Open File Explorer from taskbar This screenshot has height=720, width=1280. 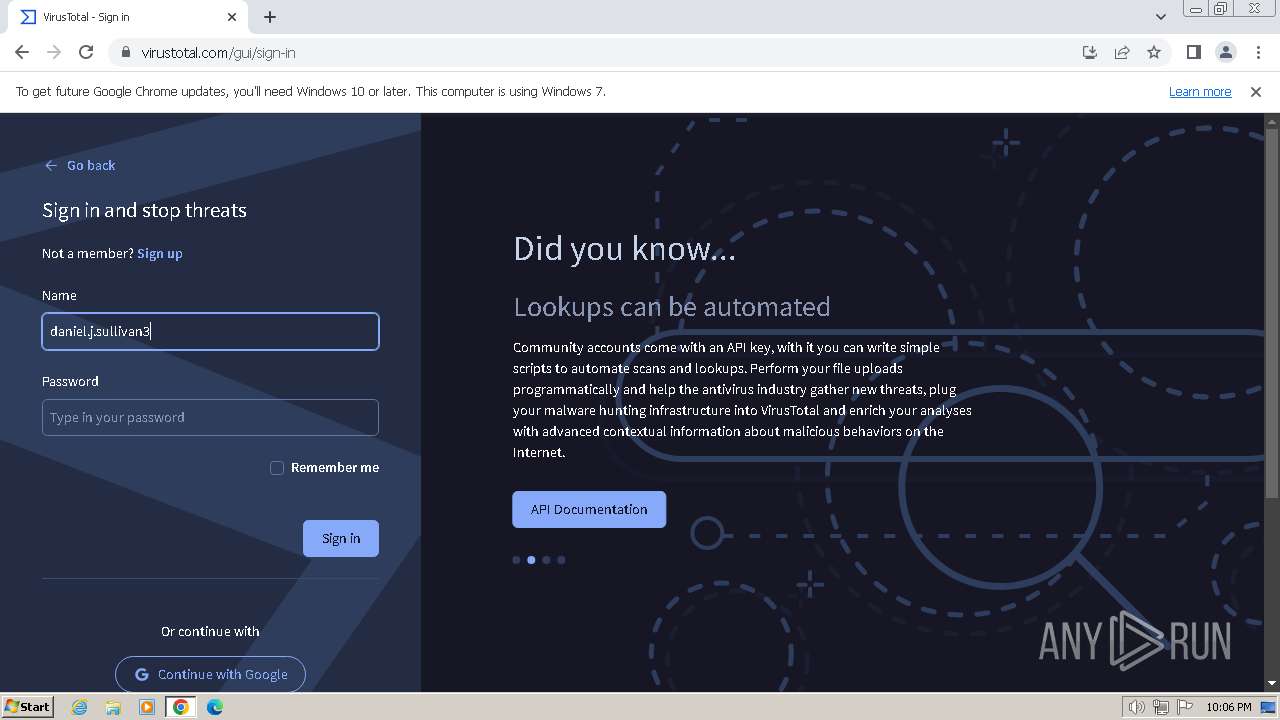click(113, 707)
